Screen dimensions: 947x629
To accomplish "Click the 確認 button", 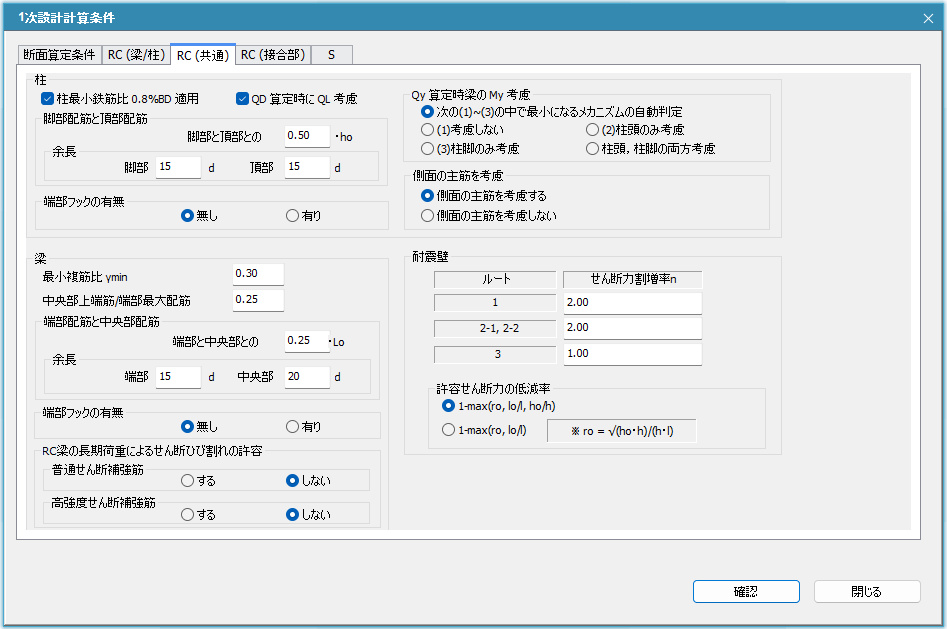I will 746,592.
